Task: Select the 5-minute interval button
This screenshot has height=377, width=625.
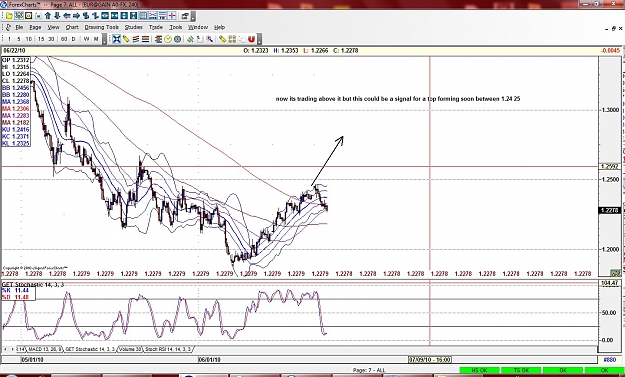Action: tap(19, 39)
